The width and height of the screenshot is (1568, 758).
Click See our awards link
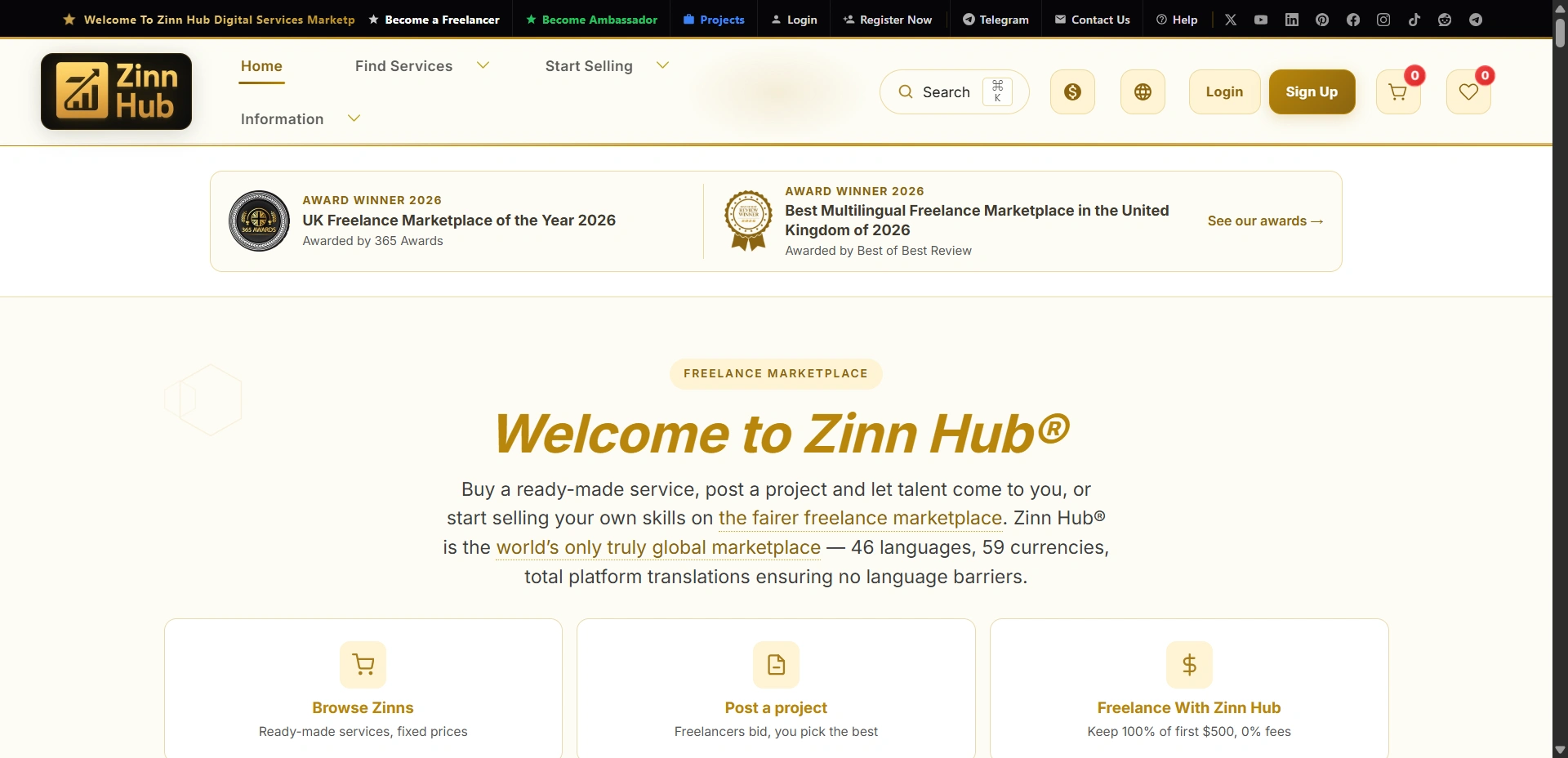pyautogui.click(x=1265, y=221)
